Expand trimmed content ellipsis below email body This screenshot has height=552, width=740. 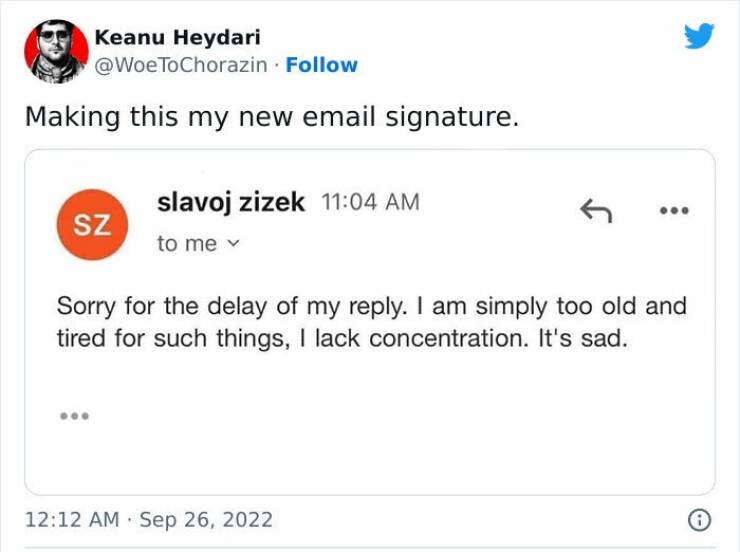[74, 415]
